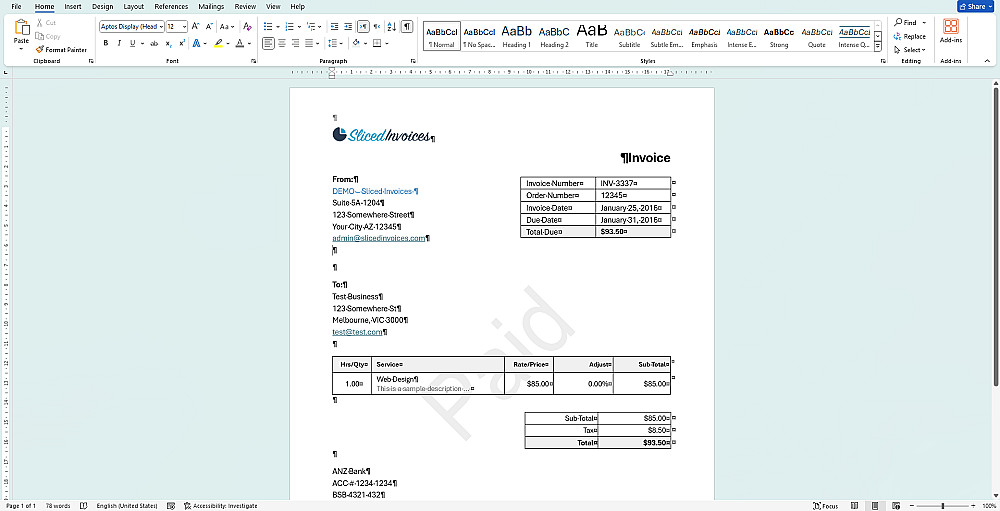The width and height of the screenshot is (1000, 511).
Task: Adjust the zoom slider in status bar
Action: [x=943, y=506]
